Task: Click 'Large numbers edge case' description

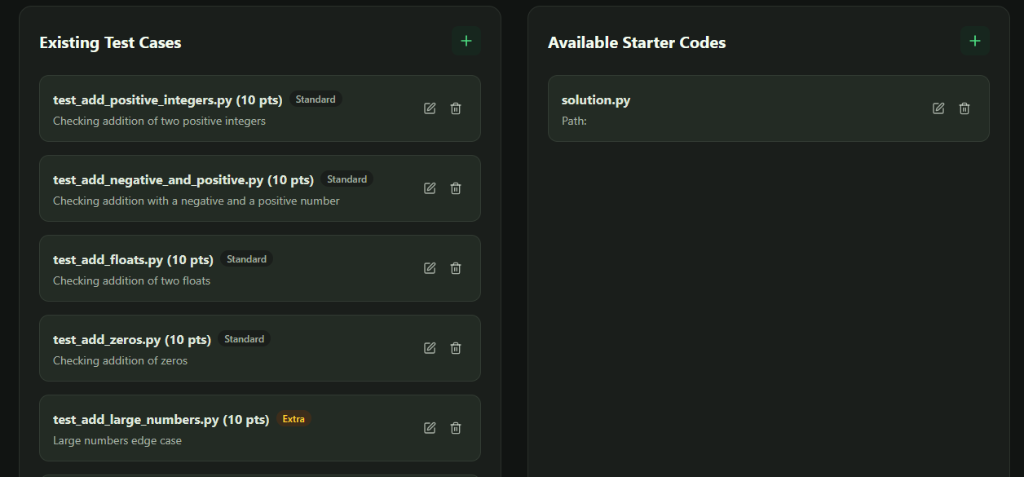Action: pyautogui.click(x=118, y=440)
